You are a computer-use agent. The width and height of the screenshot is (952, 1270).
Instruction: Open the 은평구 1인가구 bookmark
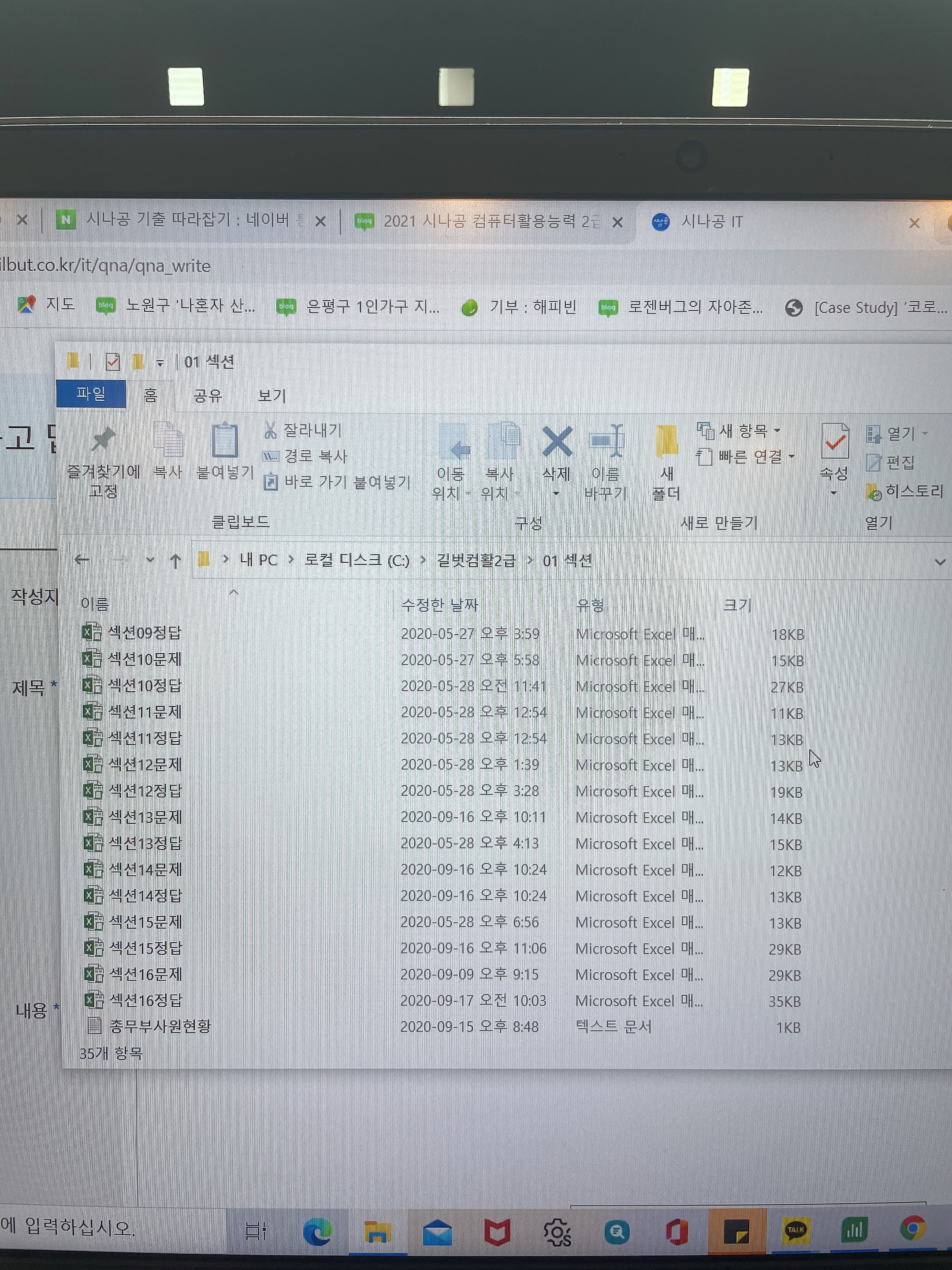[x=358, y=306]
